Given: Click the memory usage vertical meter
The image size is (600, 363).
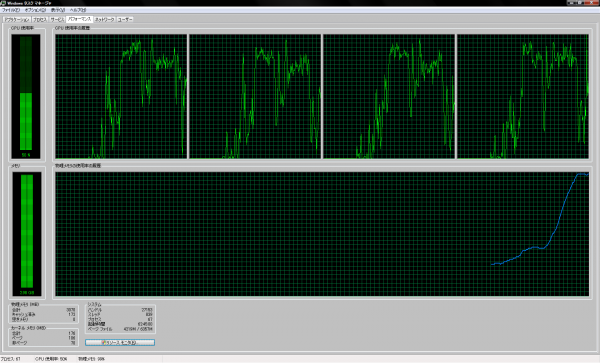Looking at the screenshot, I should [x=26, y=234].
